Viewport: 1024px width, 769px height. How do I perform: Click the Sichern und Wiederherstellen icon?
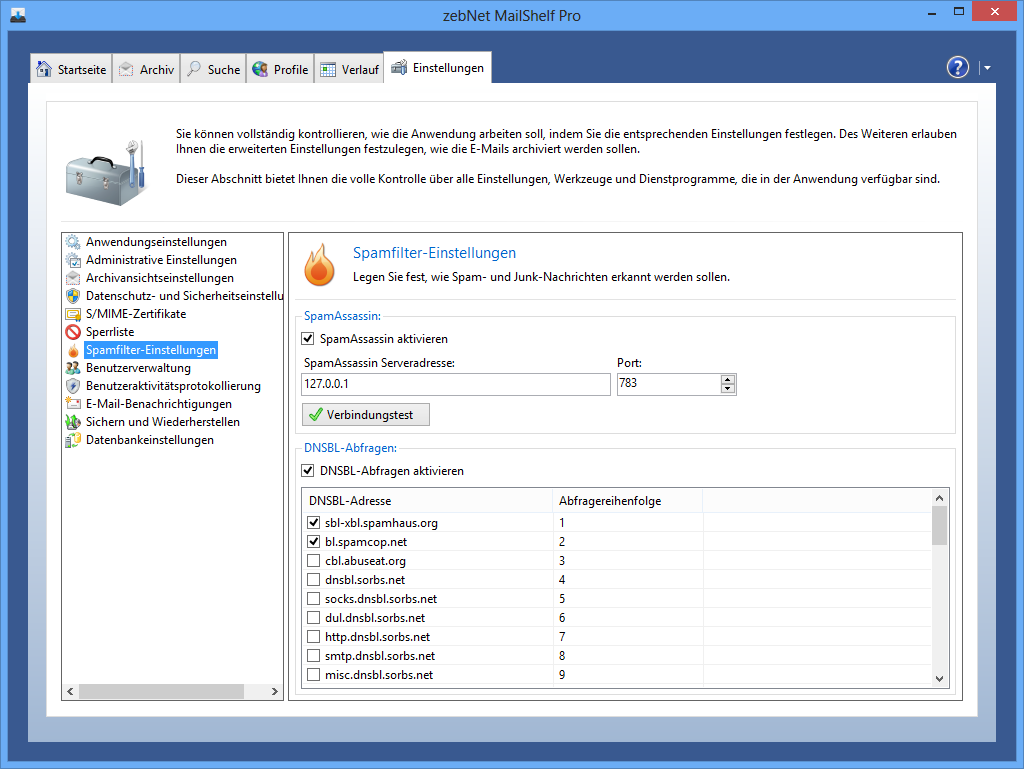pyautogui.click(x=73, y=422)
